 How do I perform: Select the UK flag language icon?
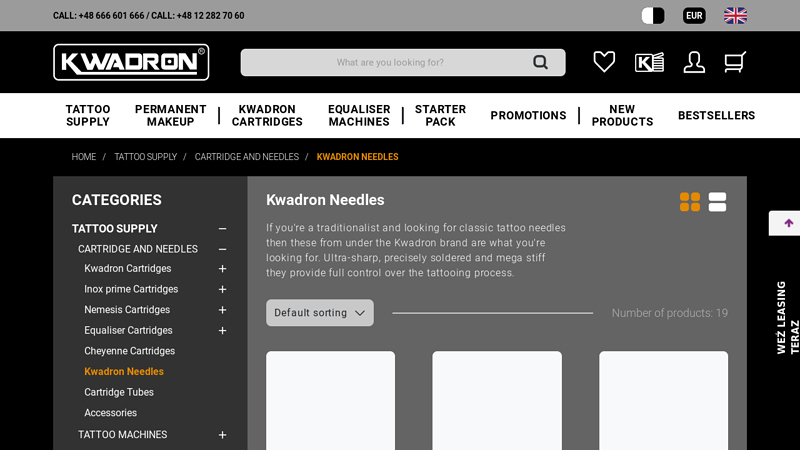click(x=735, y=16)
